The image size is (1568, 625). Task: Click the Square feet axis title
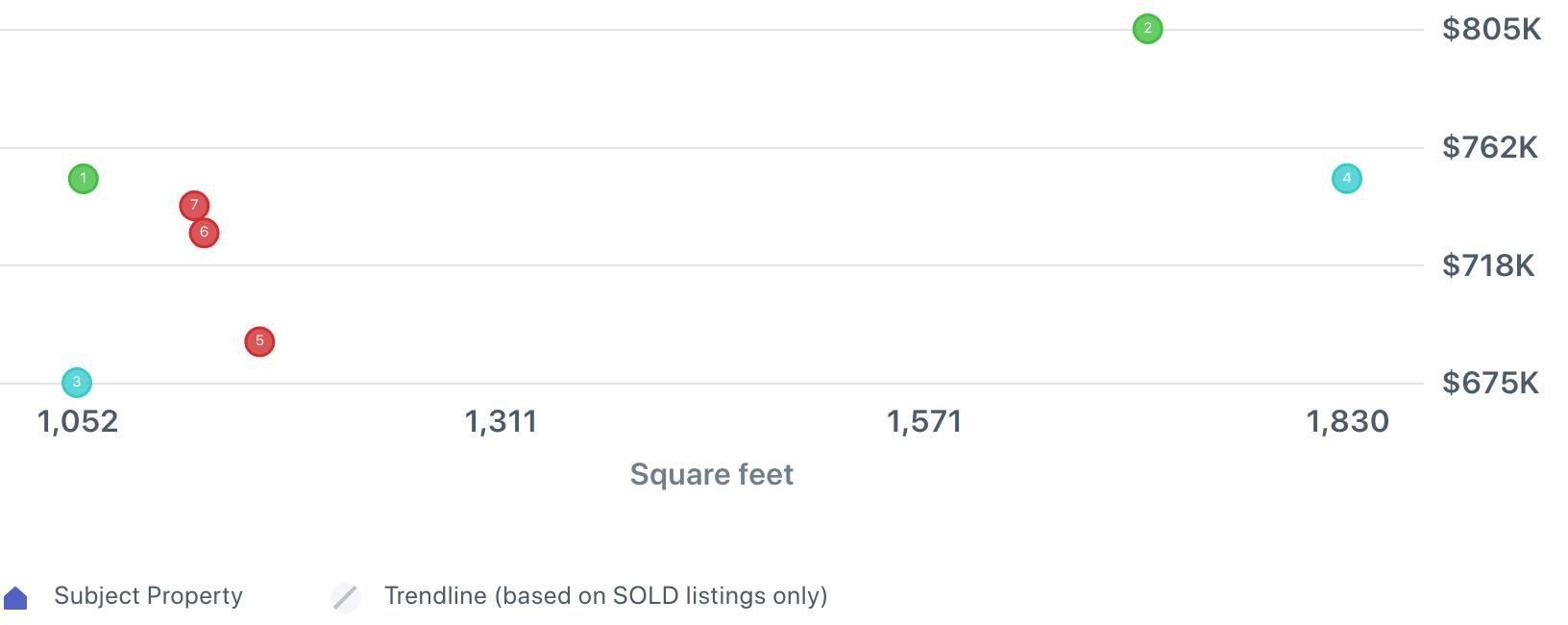click(x=711, y=474)
